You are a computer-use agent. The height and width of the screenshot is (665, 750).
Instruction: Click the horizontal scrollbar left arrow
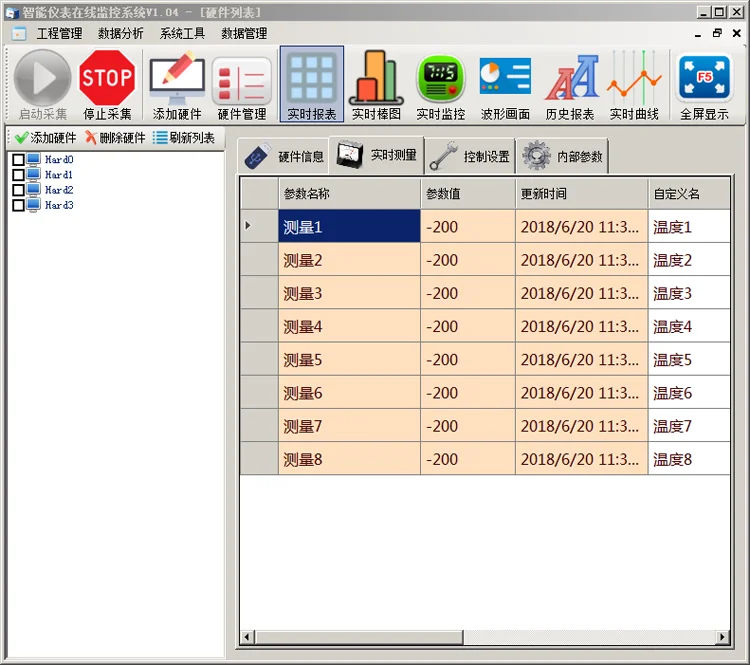[x=247, y=637]
